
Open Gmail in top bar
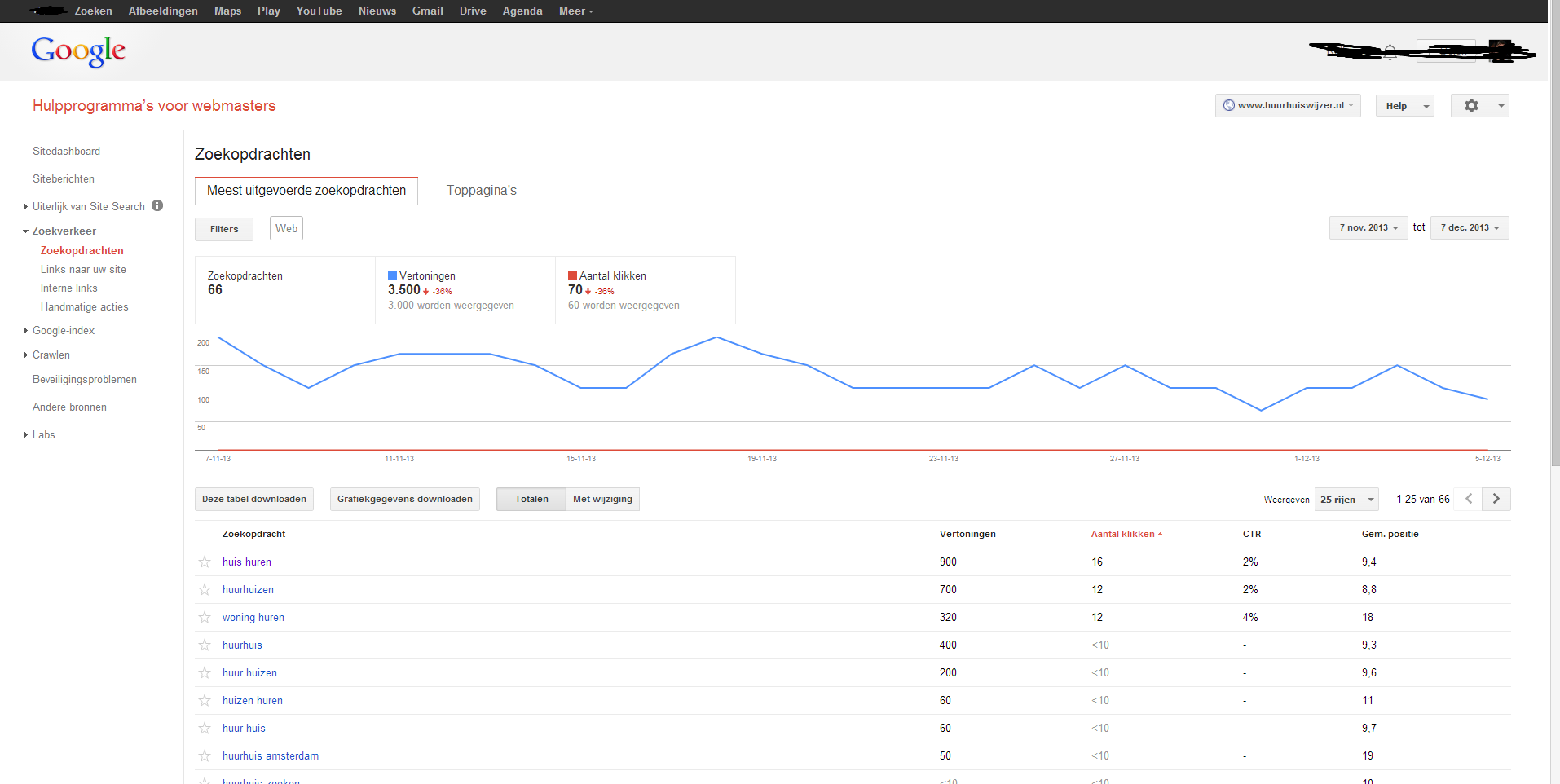point(427,11)
